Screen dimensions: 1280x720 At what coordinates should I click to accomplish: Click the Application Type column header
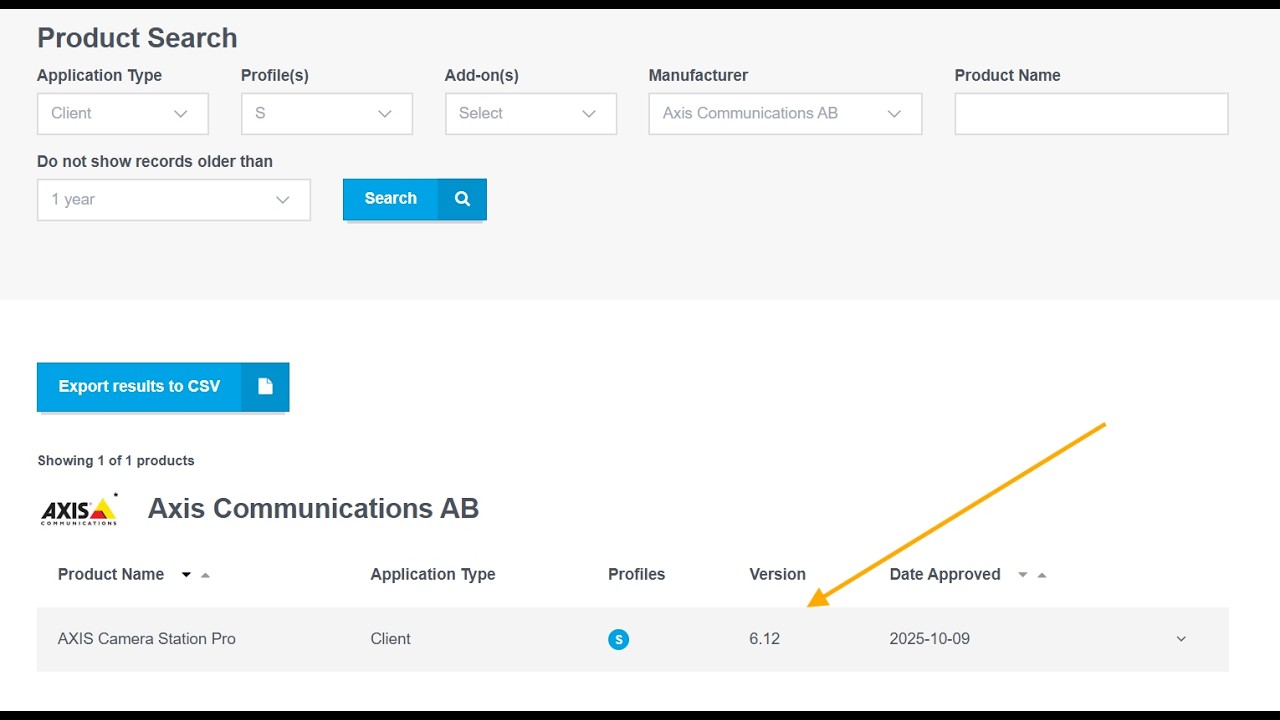(x=433, y=574)
